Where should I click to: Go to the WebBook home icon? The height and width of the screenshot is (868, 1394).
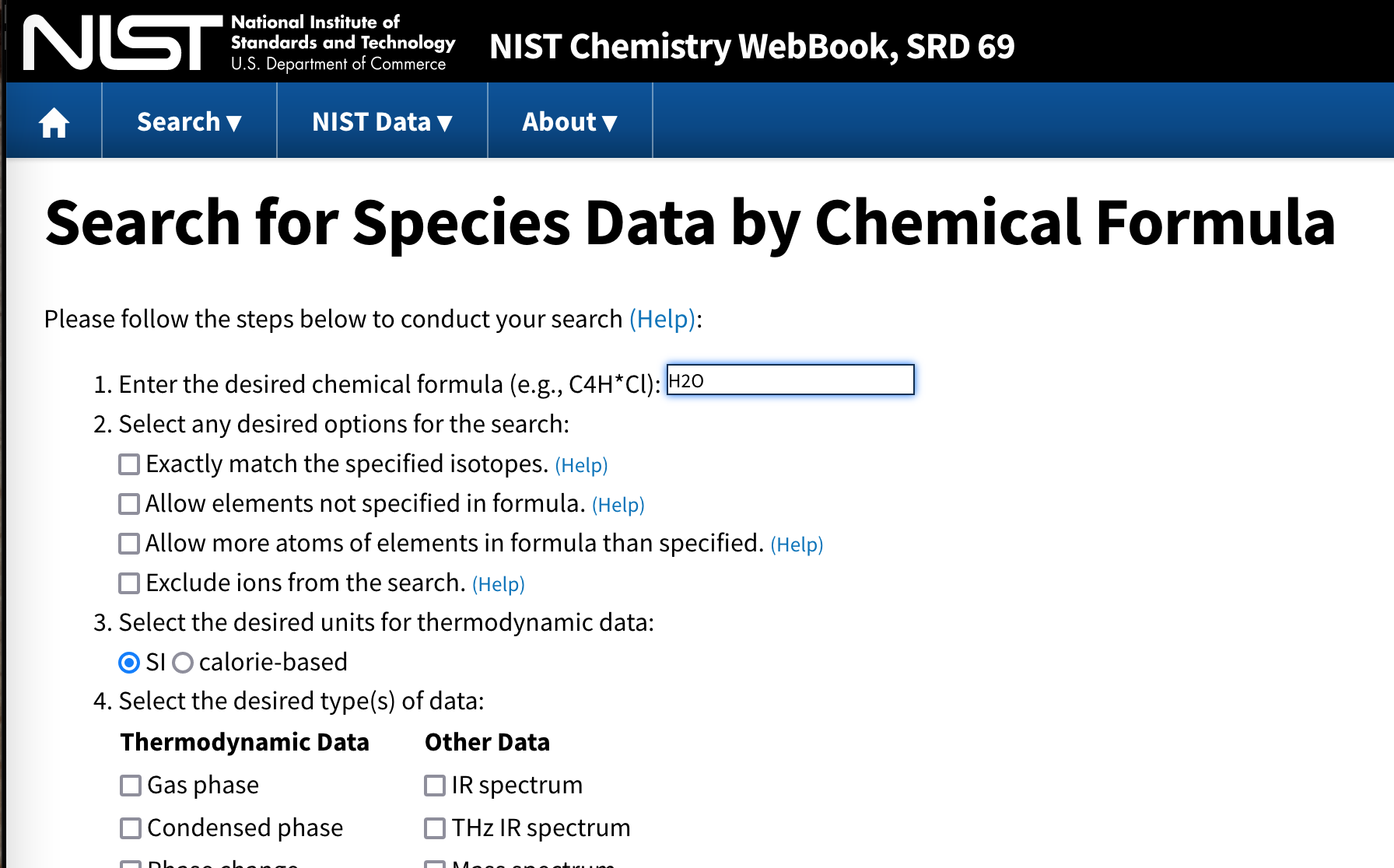coord(54,122)
